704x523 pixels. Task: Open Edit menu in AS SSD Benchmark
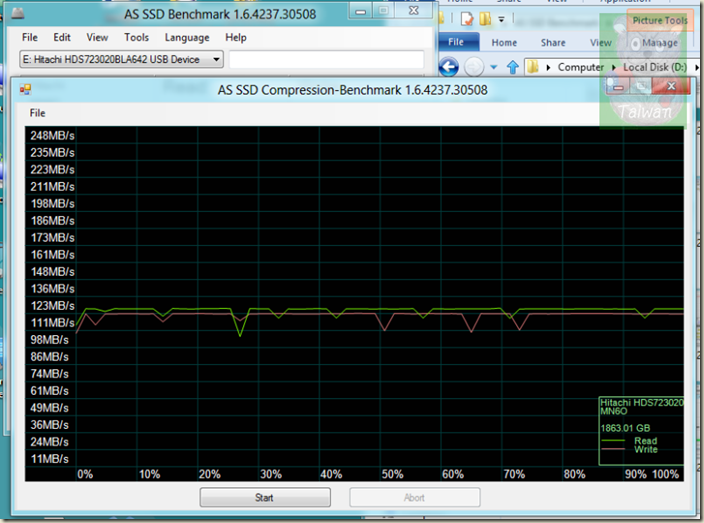62,37
